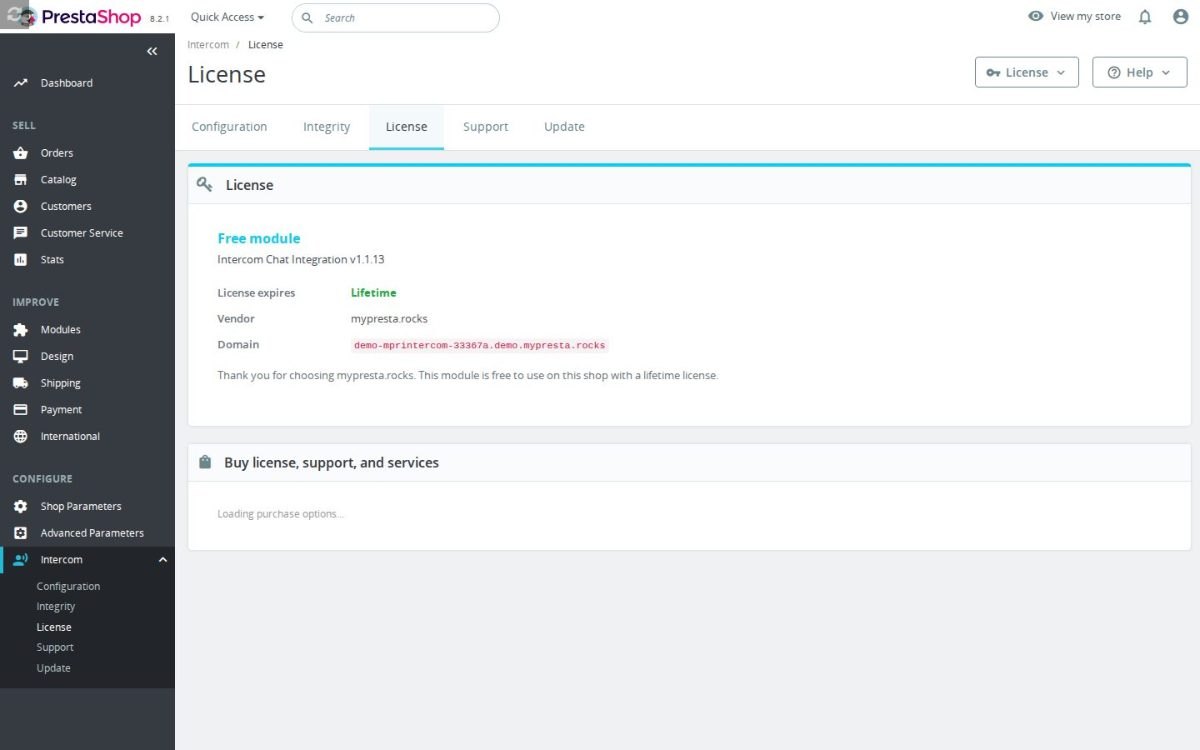Switch to the Support tab
The height and width of the screenshot is (750, 1200).
486,127
